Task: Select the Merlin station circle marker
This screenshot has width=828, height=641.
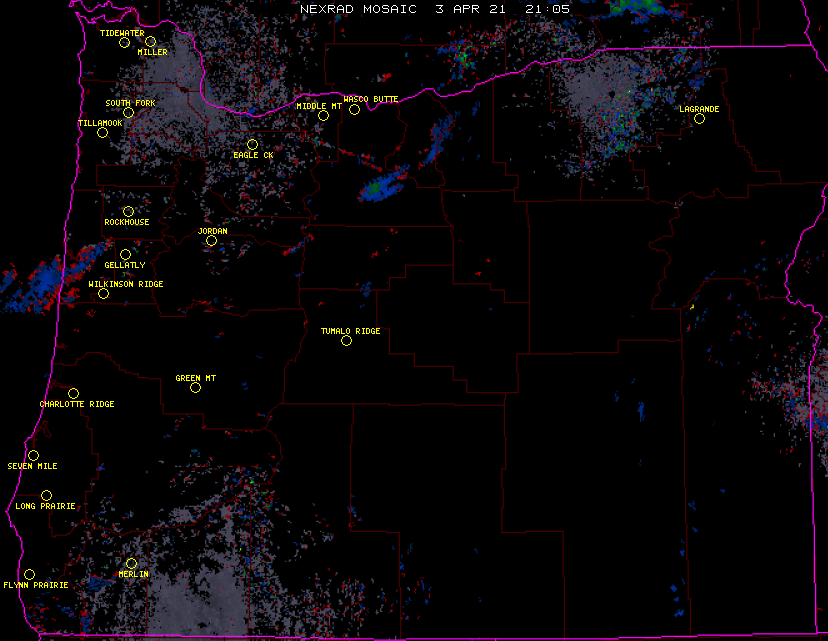Action: (x=131, y=563)
